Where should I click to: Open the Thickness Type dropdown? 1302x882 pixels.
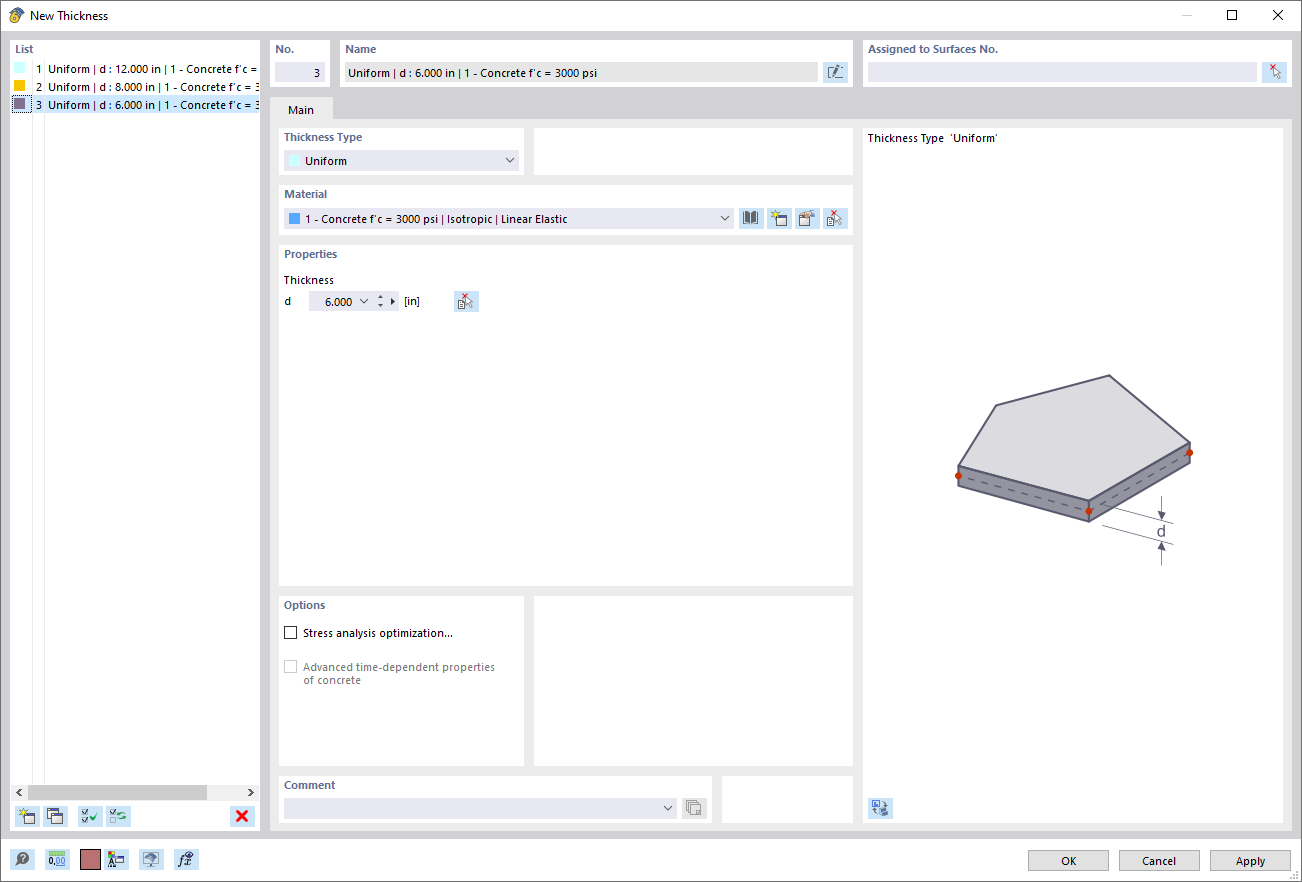pyautogui.click(x=510, y=160)
